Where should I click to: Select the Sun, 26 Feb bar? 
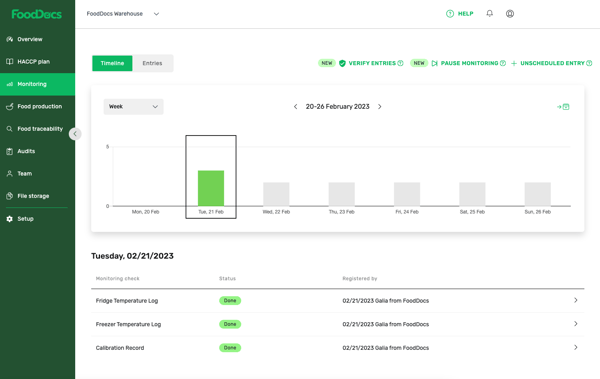538,194
